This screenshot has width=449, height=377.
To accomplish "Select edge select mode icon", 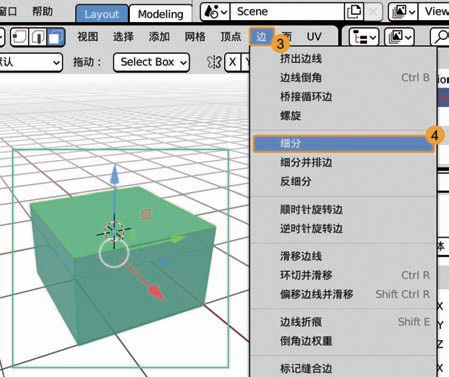I will (38, 37).
